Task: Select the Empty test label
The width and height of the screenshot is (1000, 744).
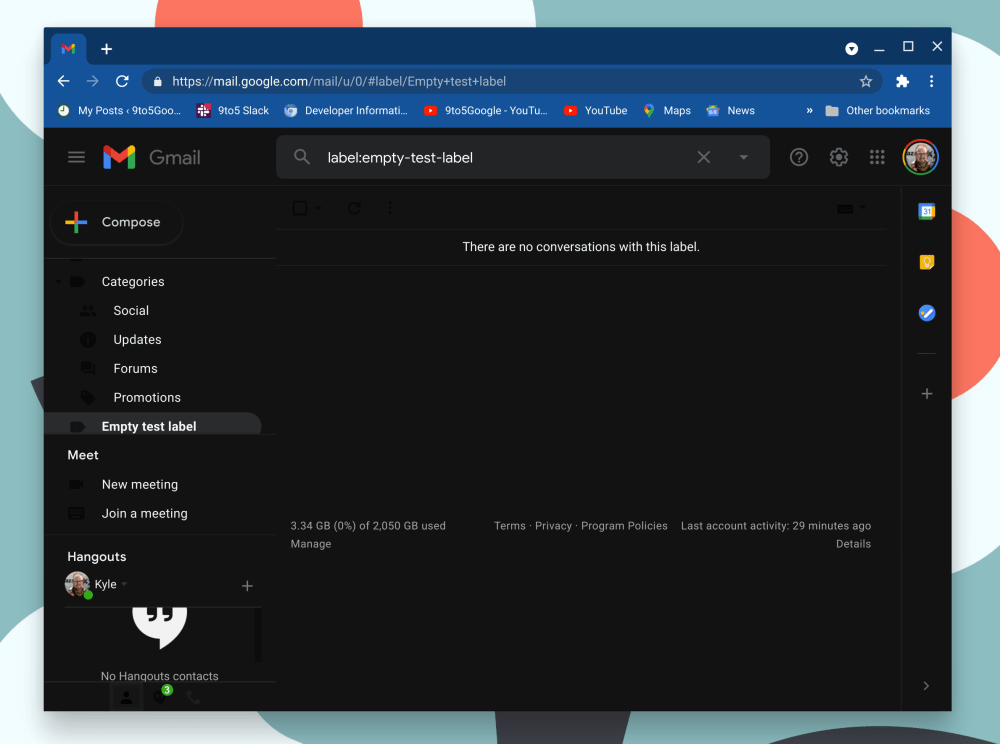Action: (x=149, y=426)
